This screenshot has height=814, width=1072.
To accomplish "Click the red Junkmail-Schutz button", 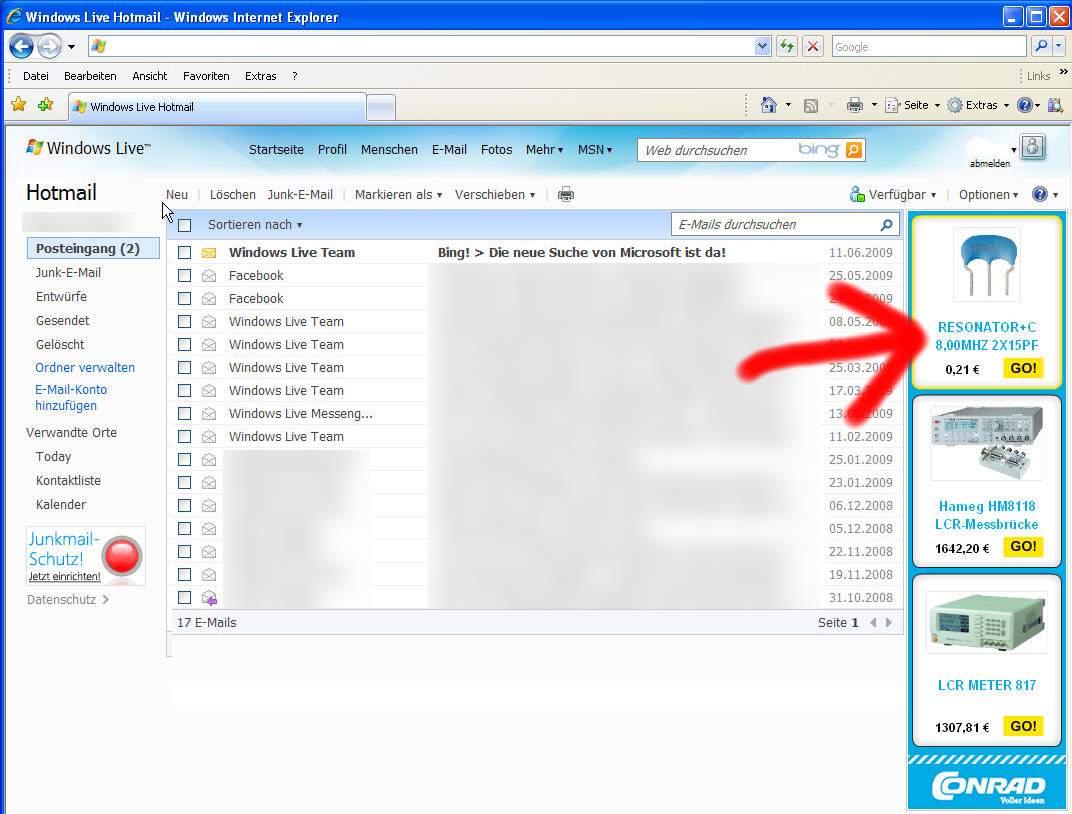I will (122, 556).
